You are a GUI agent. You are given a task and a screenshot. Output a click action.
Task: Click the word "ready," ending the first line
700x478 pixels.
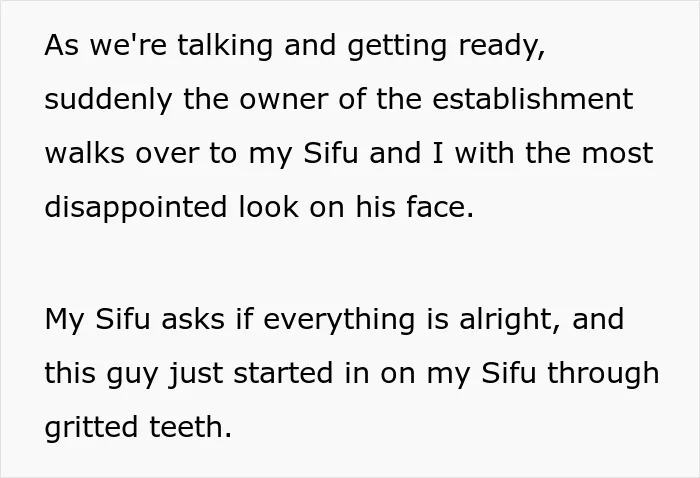coord(501,47)
